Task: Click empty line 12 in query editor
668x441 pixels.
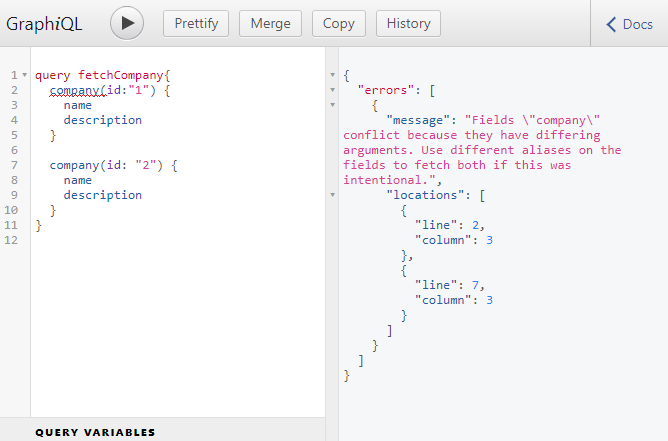Action: coord(150,240)
